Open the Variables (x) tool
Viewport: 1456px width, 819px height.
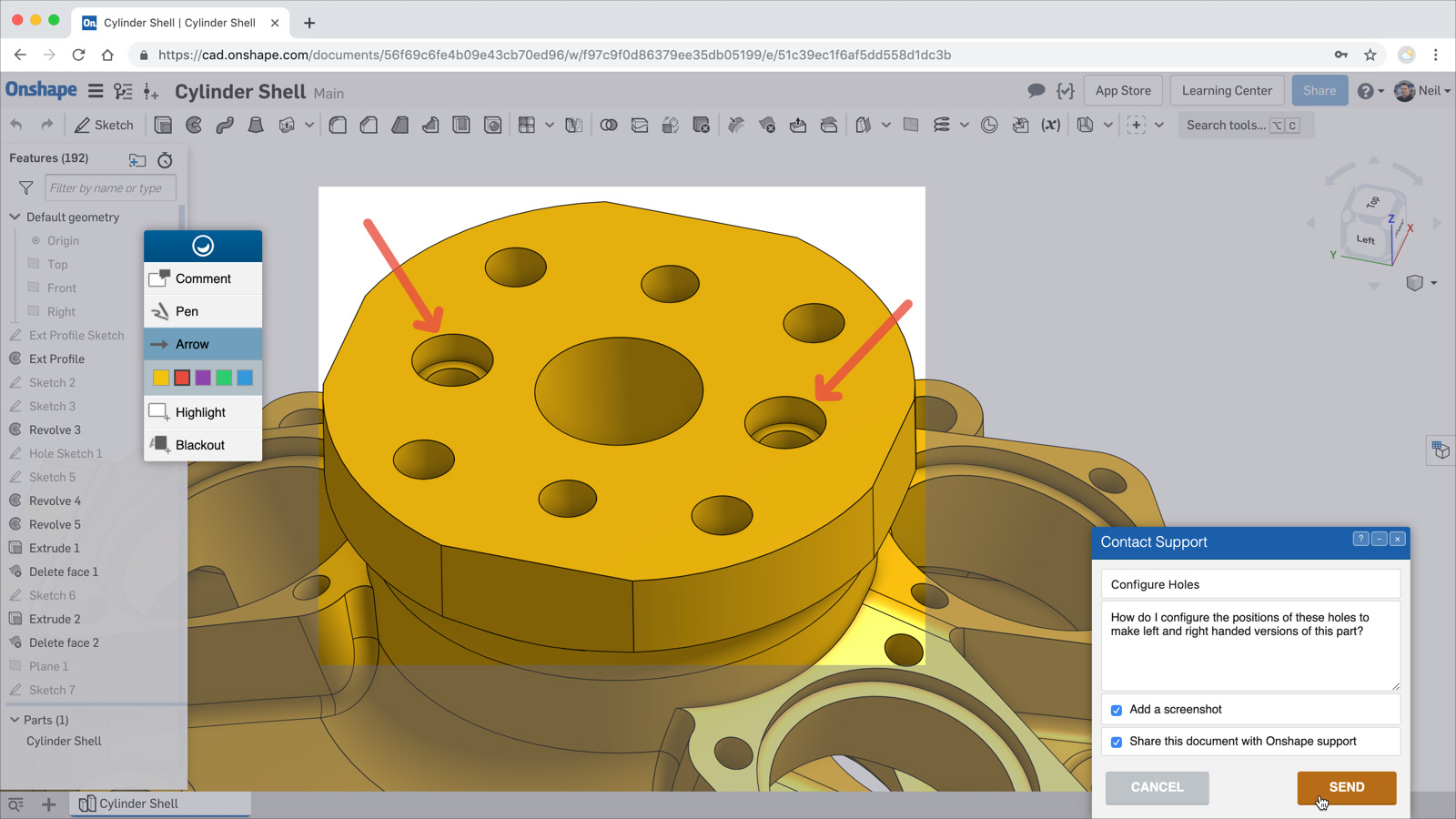1051,125
